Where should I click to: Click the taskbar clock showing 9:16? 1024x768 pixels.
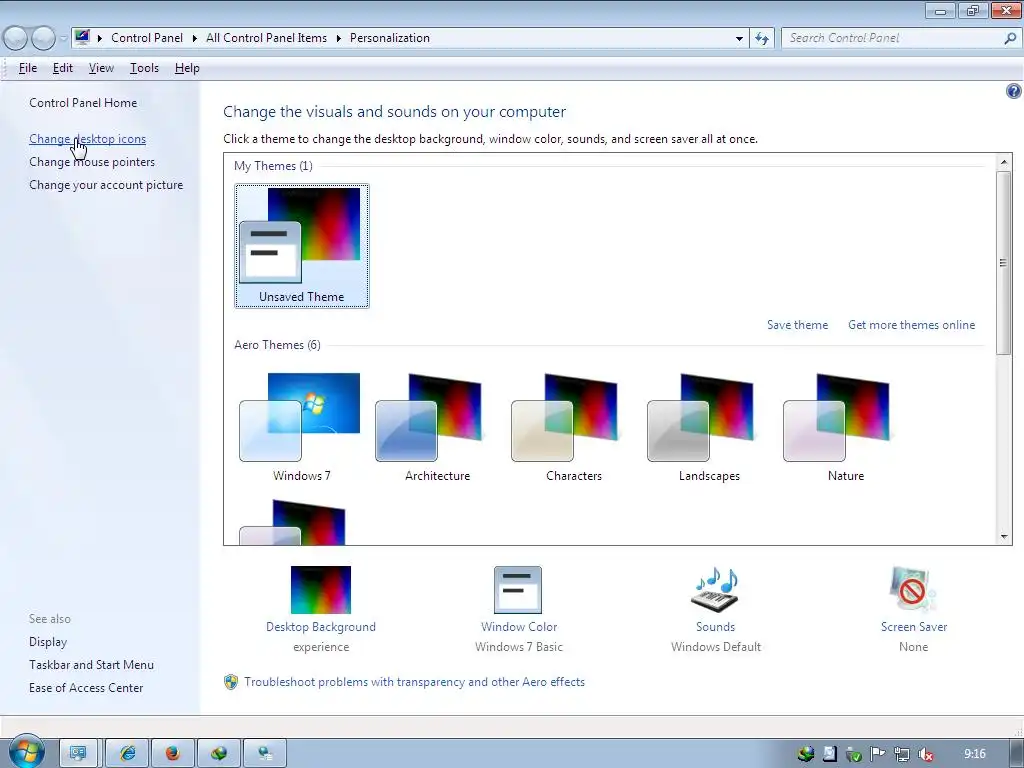pos(974,754)
